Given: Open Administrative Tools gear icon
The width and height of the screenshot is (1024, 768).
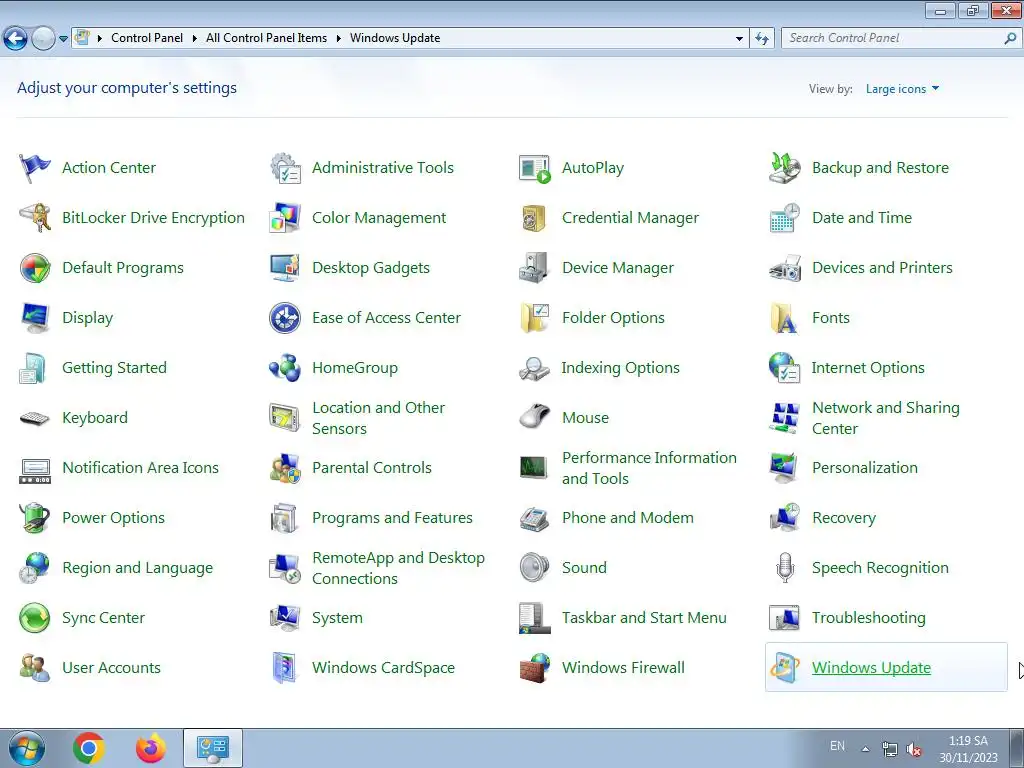Looking at the screenshot, I should tap(285, 168).
